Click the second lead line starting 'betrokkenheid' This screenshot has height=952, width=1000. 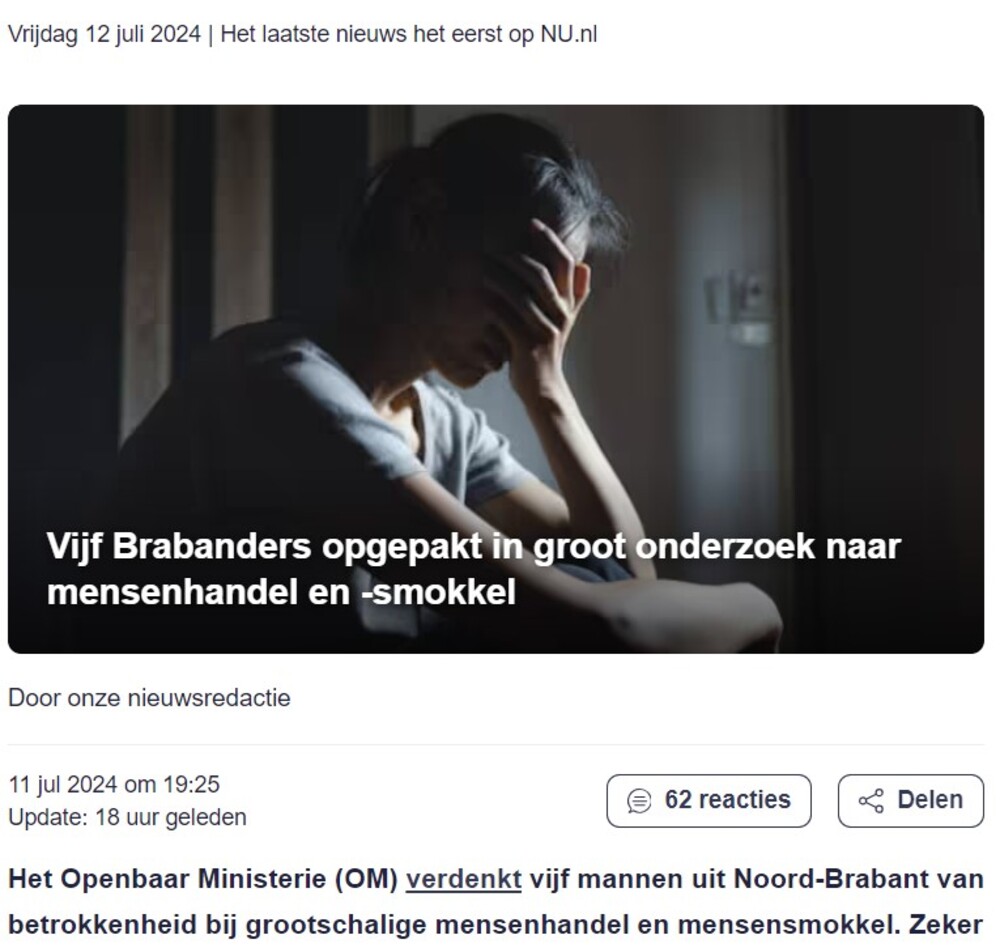pos(496,925)
